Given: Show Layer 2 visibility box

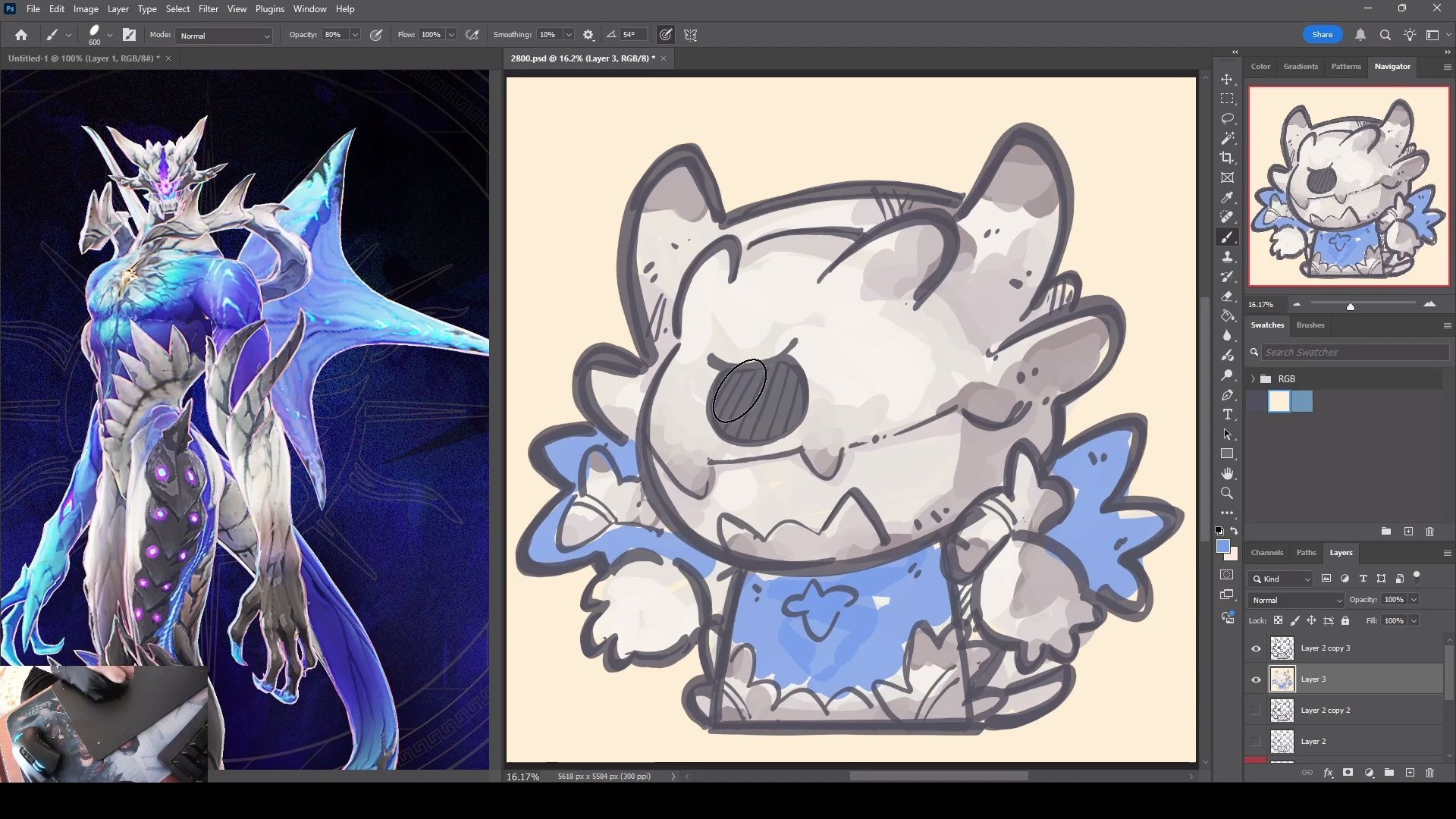Looking at the screenshot, I should pyautogui.click(x=1256, y=742).
